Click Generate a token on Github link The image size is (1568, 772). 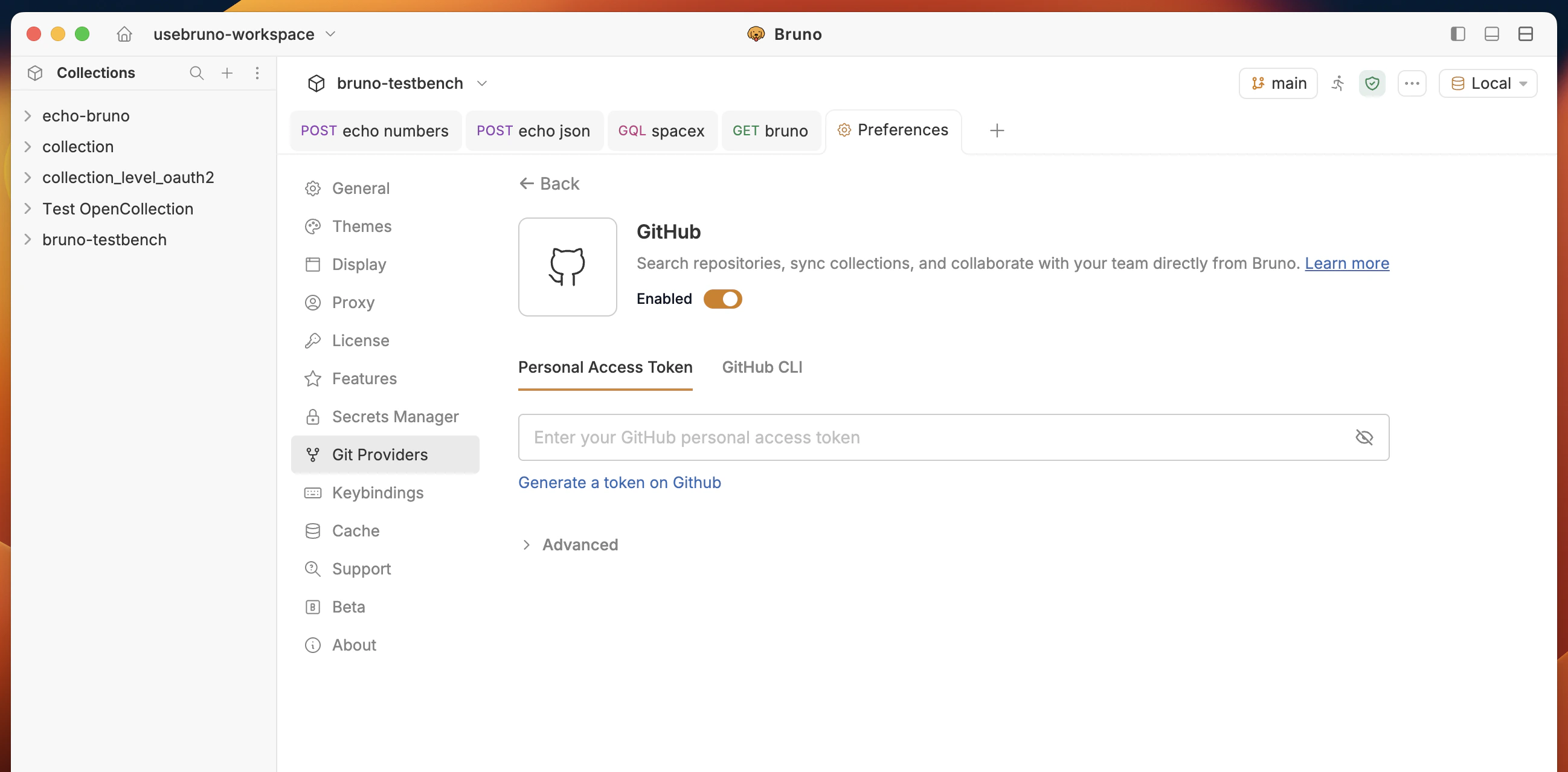[619, 482]
